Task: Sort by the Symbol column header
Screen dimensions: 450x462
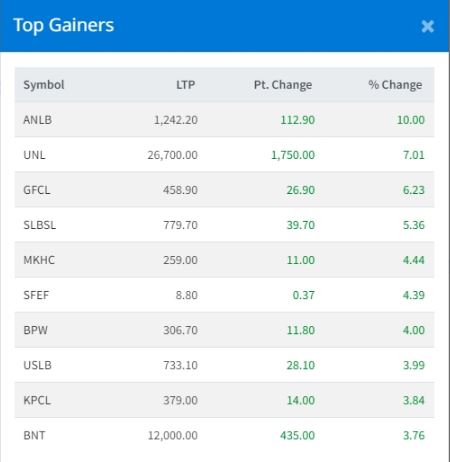Action: (44, 85)
